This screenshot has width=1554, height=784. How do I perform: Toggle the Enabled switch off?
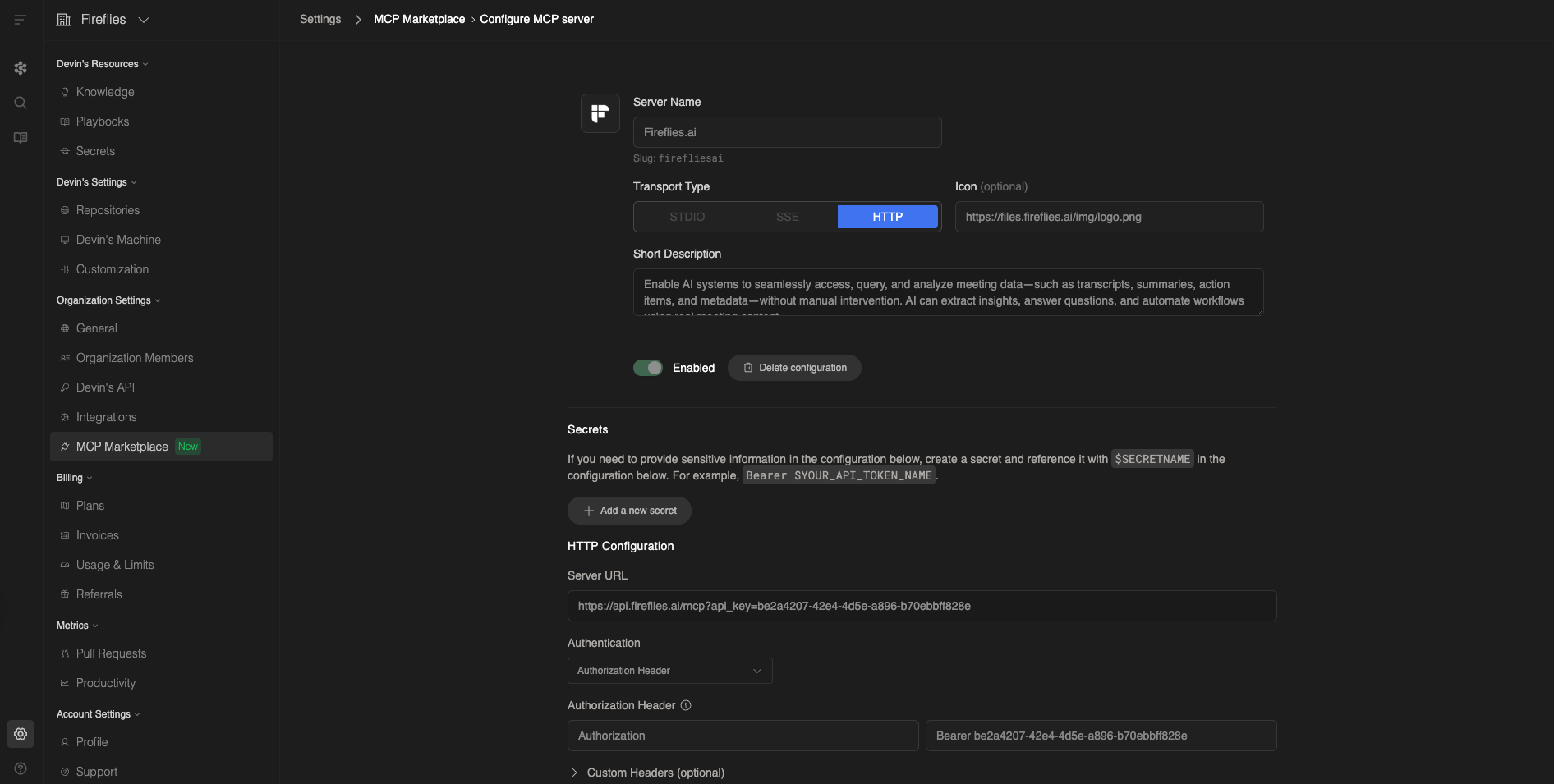647,368
